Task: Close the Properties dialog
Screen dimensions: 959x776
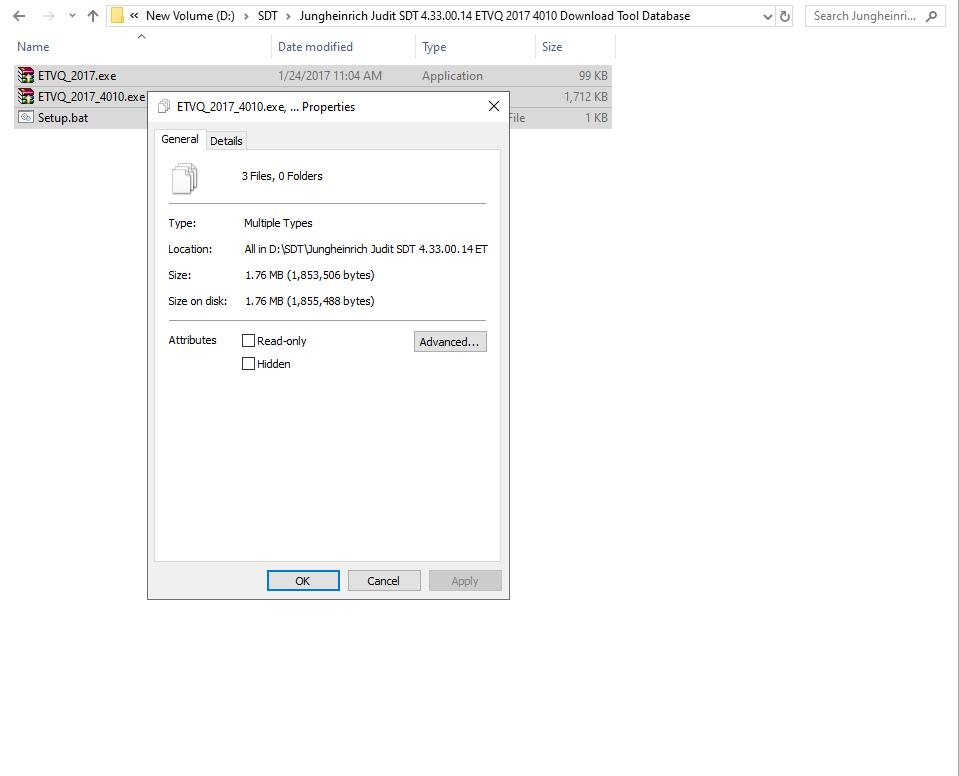Action: point(494,106)
